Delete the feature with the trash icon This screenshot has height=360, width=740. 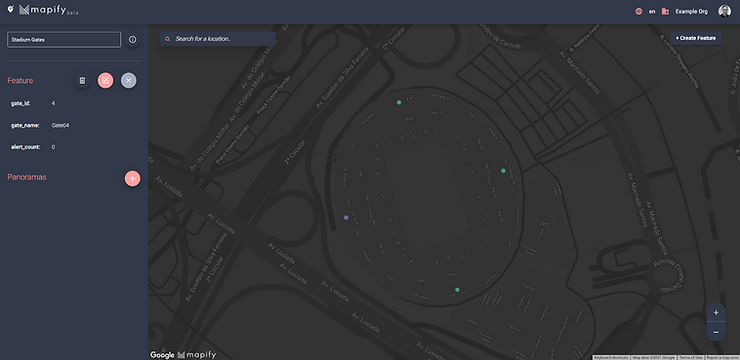coord(82,81)
